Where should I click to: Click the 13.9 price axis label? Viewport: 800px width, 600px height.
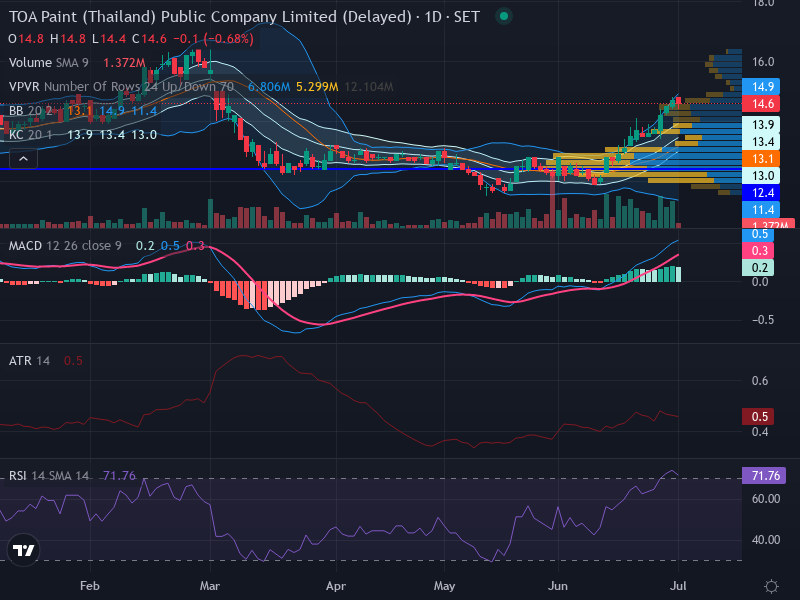coord(761,124)
